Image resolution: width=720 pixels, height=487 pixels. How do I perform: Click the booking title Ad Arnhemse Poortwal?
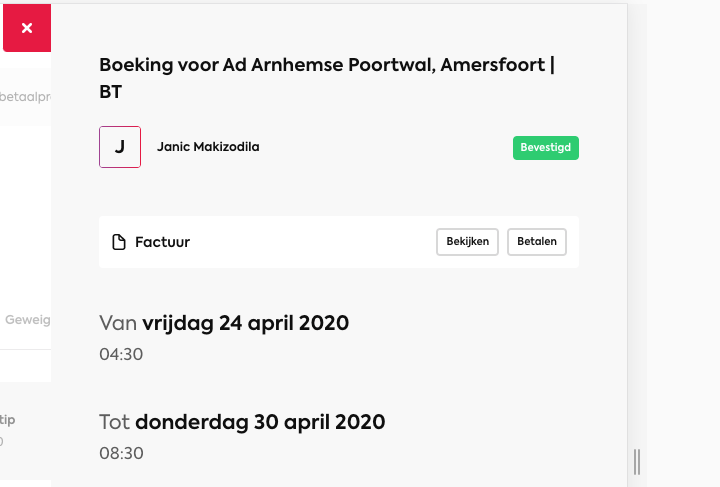pos(329,65)
